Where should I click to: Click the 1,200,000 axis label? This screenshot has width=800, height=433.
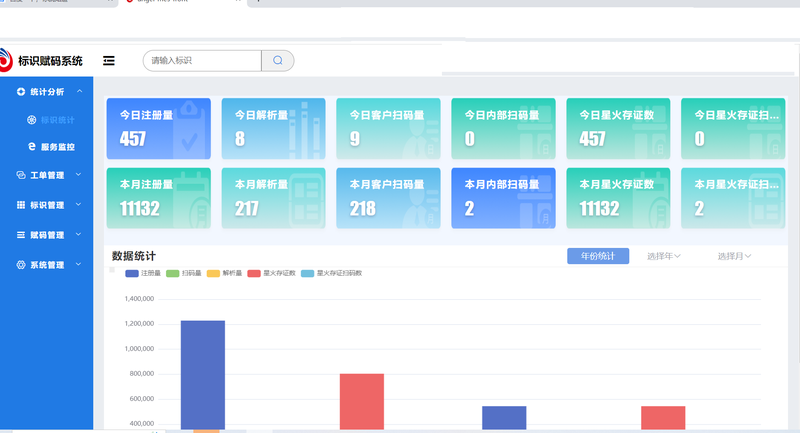coord(139,324)
